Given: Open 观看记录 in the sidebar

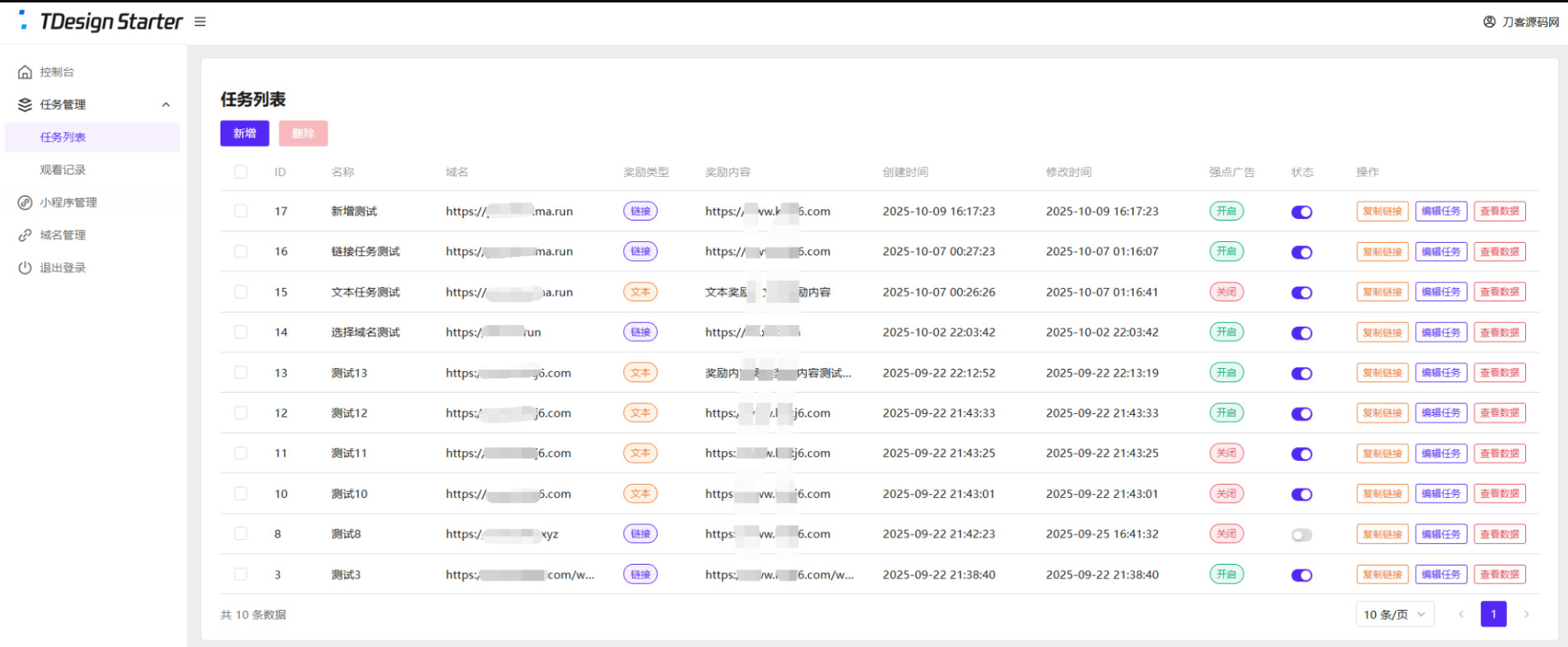Looking at the screenshot, I should coord(63,170).
